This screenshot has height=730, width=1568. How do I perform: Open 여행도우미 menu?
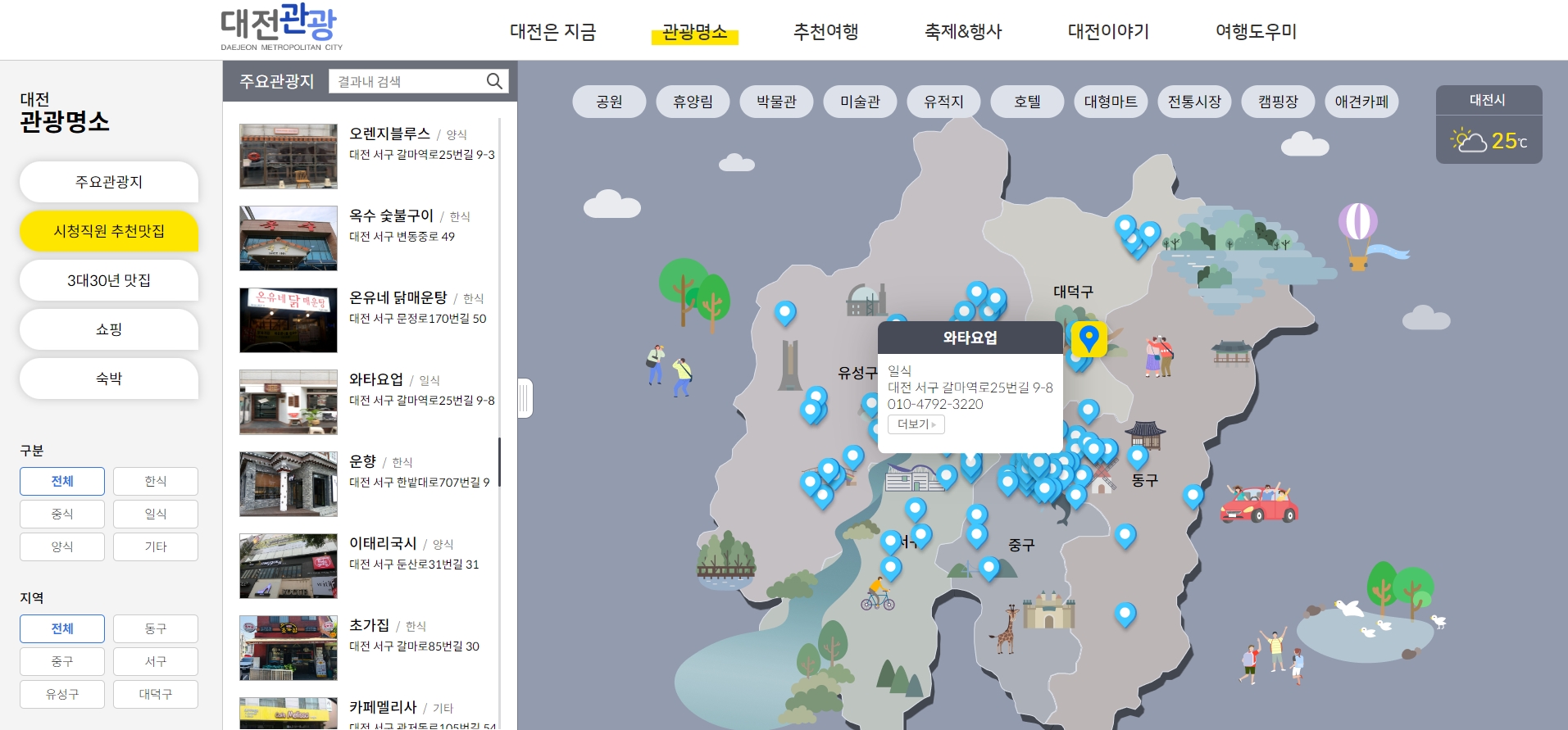coord(1256,31)
